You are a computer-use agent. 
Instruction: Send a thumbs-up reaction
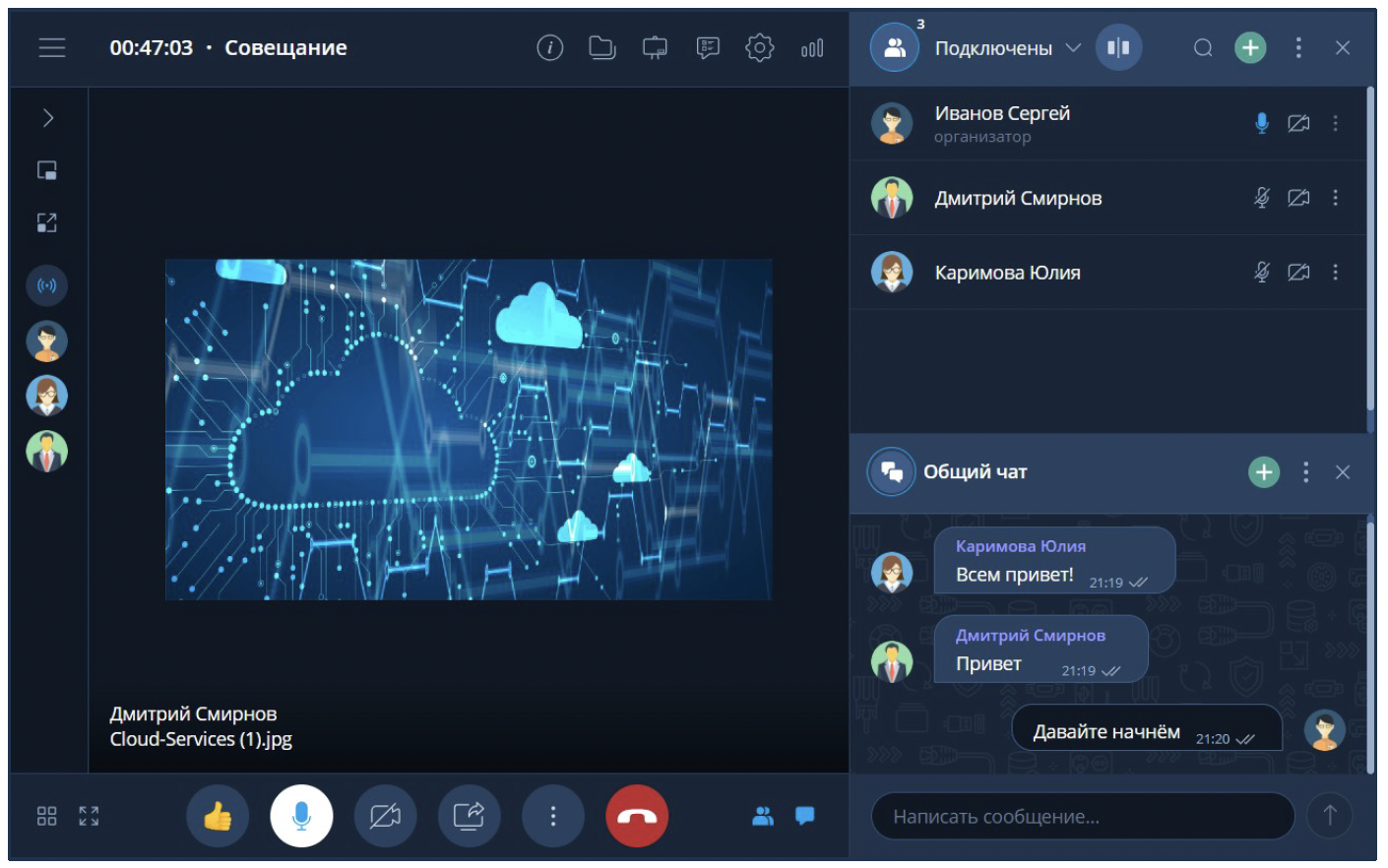click(218, 815)
